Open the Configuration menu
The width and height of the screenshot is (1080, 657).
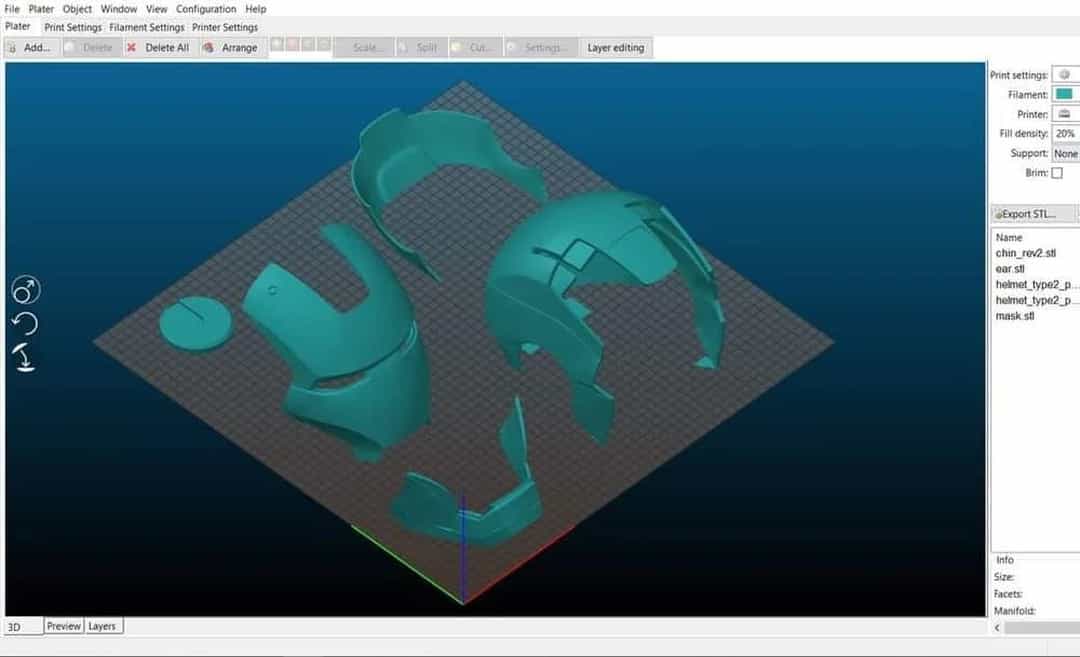(x=206, y=9)
